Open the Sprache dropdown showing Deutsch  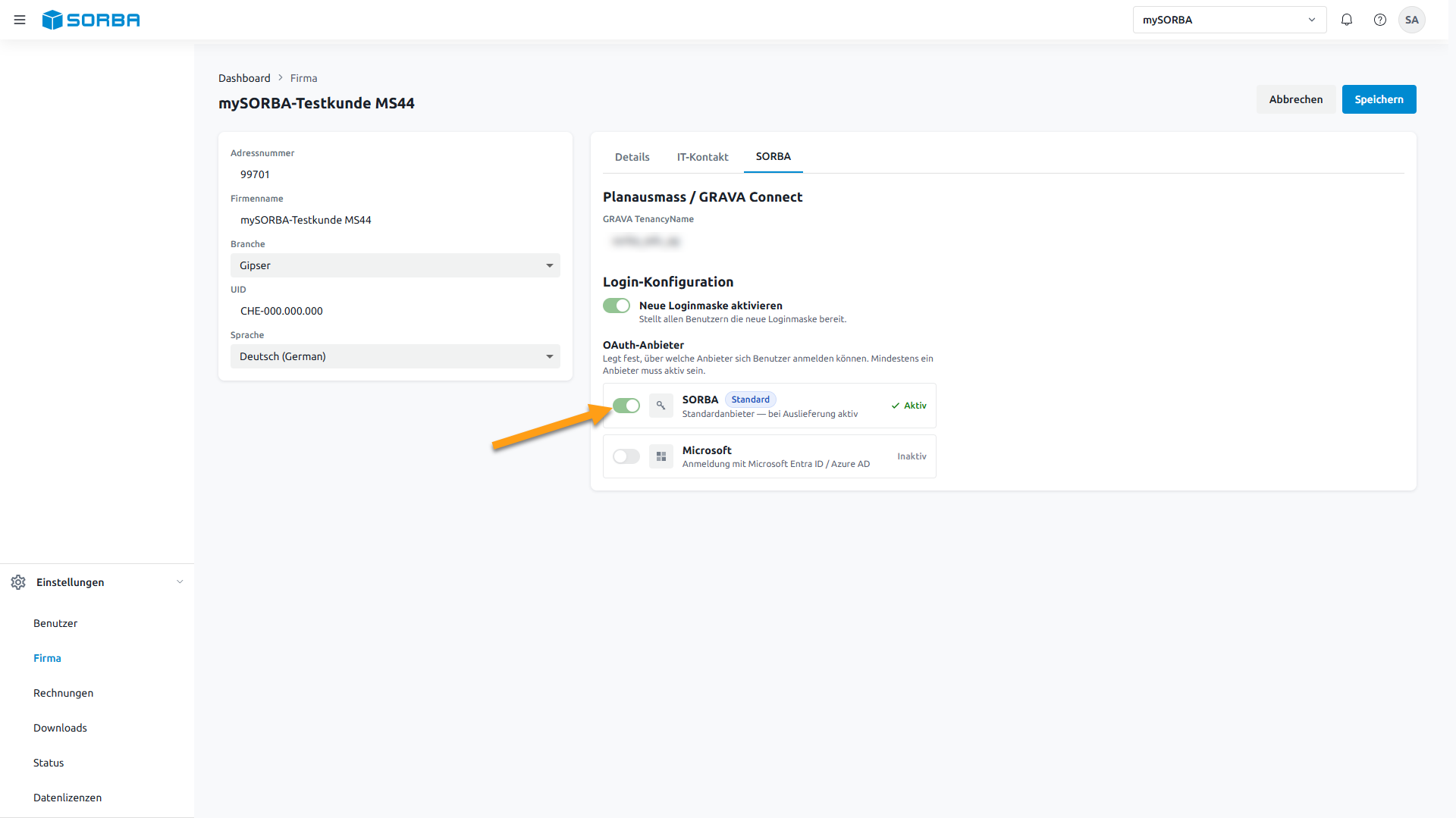click(395, 356)
